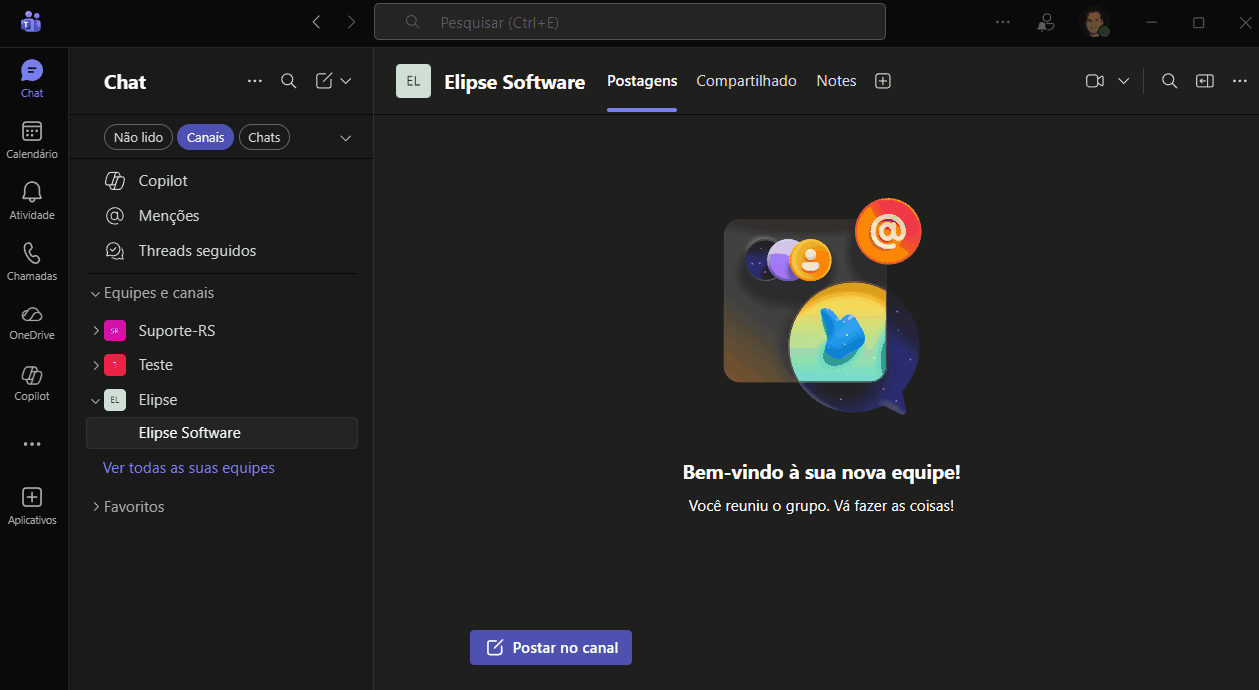Click the Pesquisar search box
The image size is (1259, 690).
coord(630,21)
